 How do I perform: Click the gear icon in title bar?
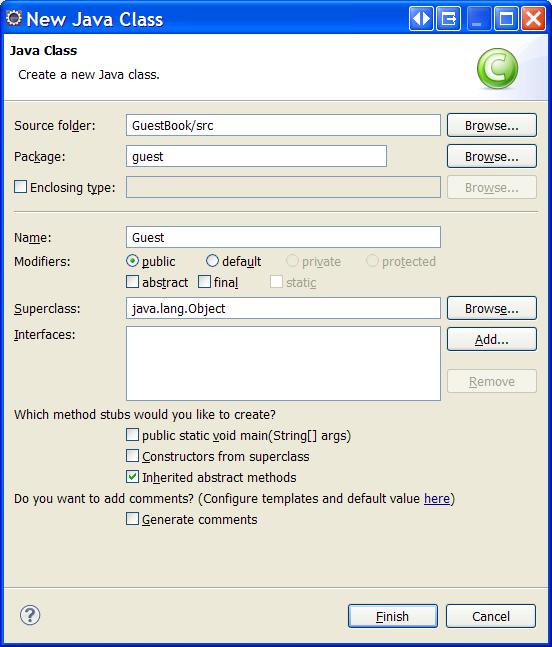click(x=14, y=19)
